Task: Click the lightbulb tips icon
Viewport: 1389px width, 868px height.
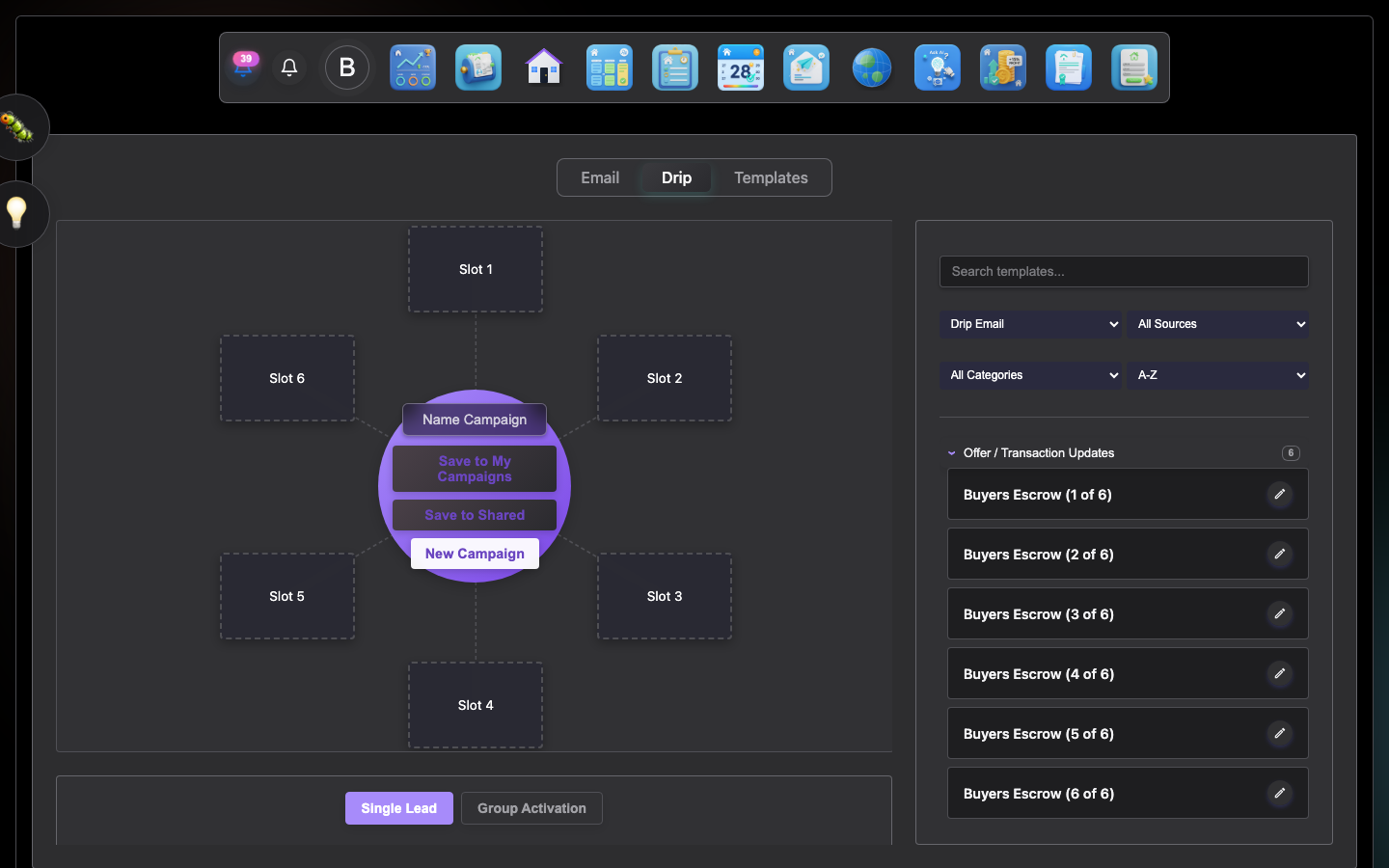Action: 16,212
